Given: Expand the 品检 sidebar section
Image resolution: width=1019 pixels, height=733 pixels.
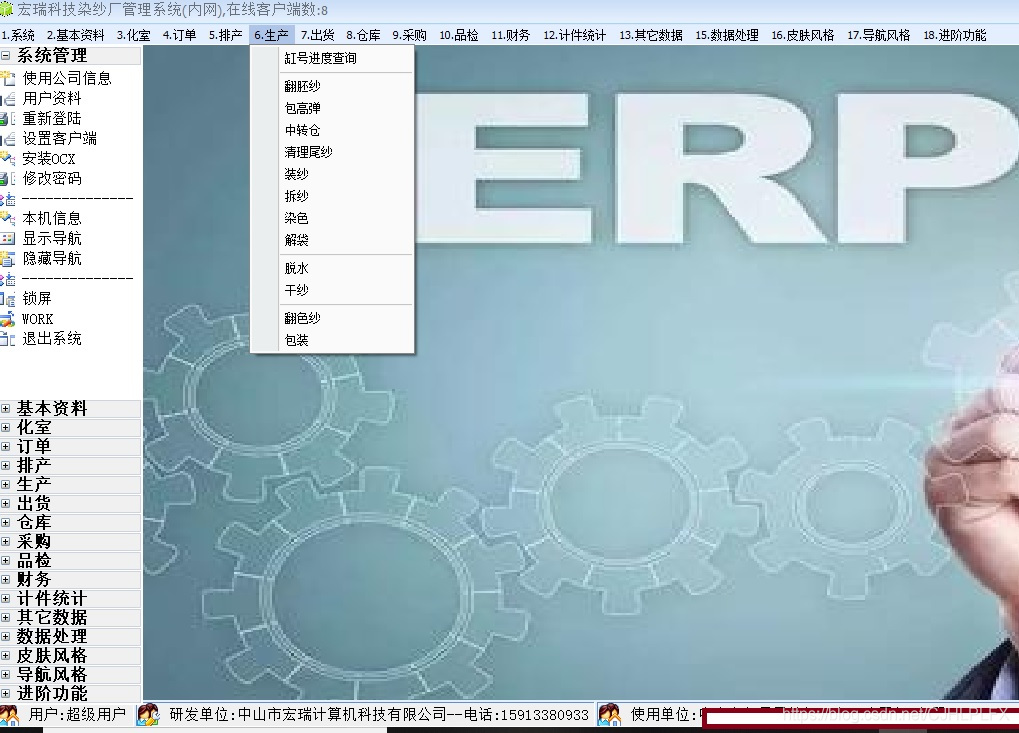Looking at the screenshot, I should pos(5,560).
